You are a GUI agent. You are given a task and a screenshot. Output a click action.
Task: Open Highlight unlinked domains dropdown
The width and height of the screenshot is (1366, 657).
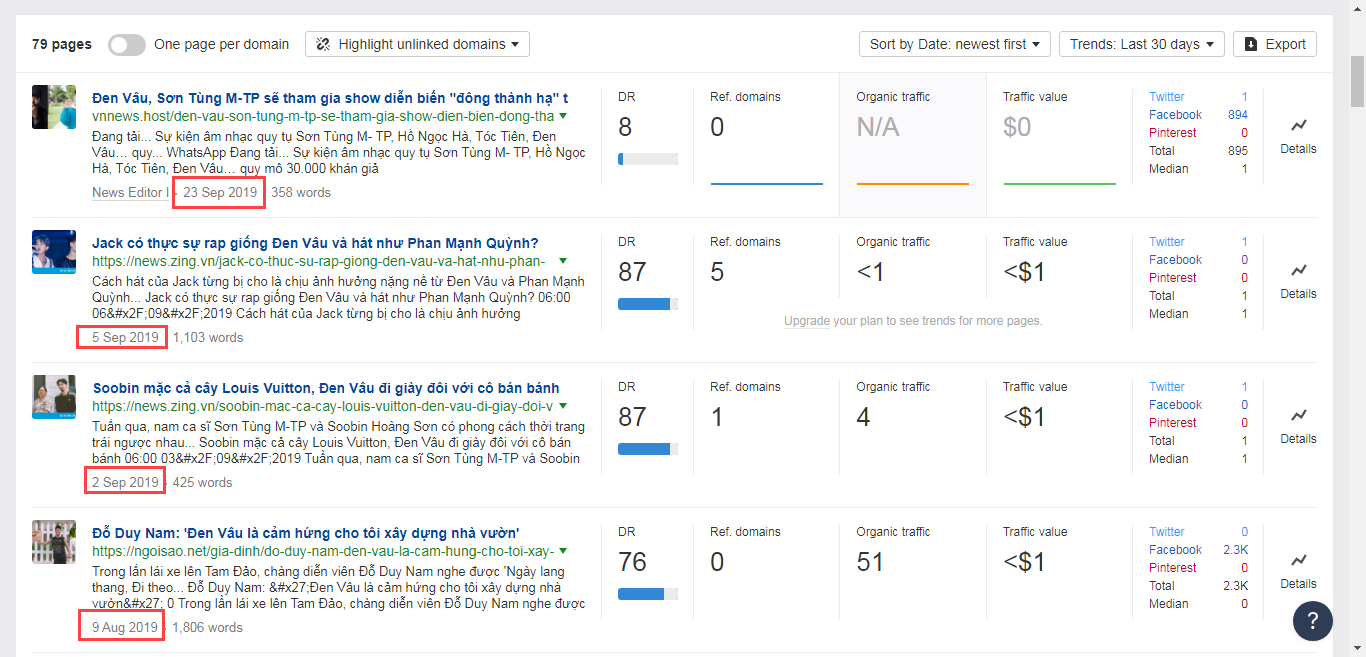point(417,44)
